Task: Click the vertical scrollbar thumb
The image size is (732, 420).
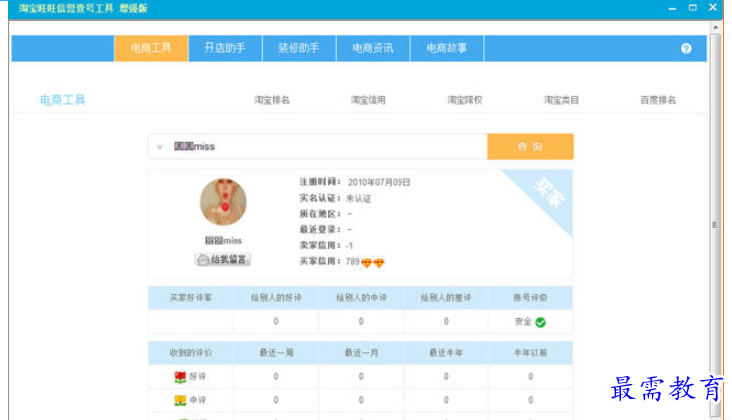Action: pos(715,225)
